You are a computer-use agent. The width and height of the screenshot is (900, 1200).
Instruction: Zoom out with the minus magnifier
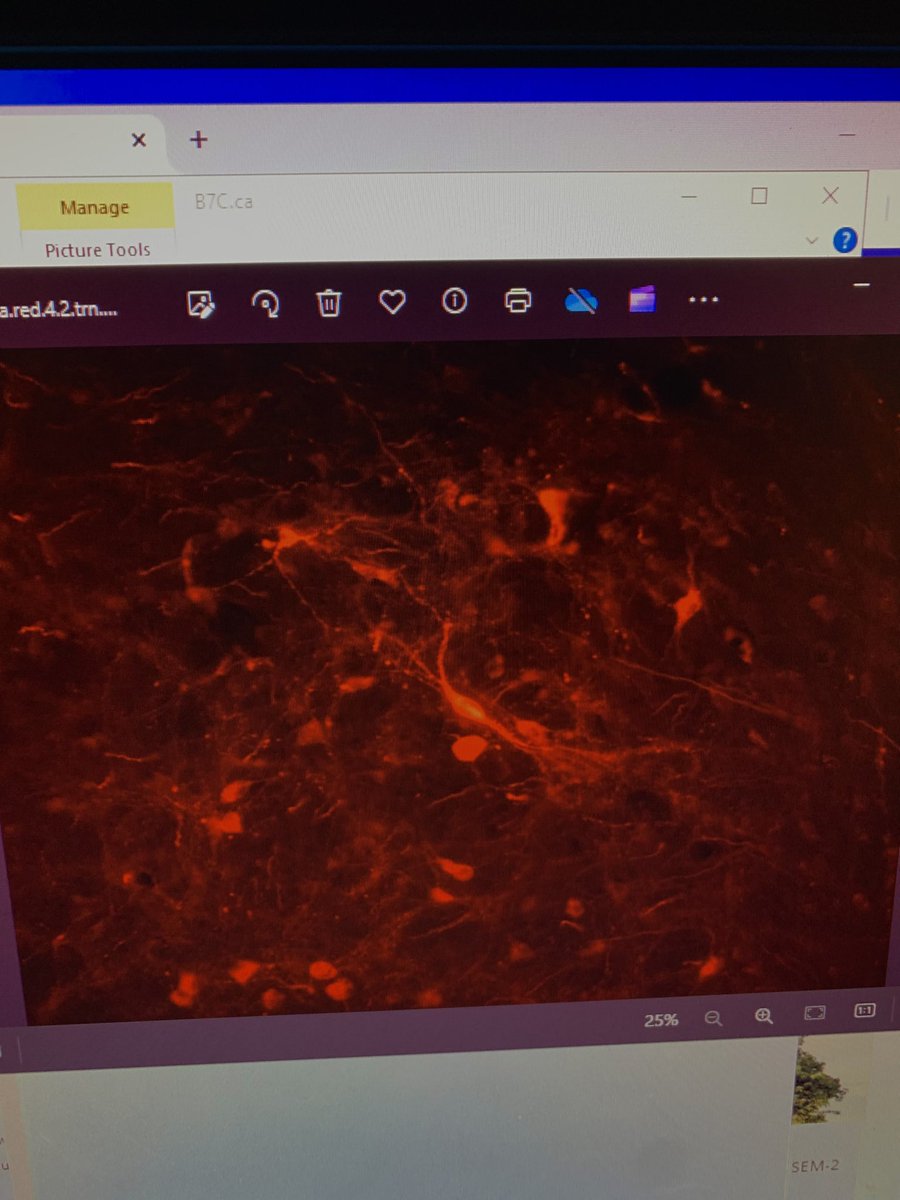point(713,1018)
